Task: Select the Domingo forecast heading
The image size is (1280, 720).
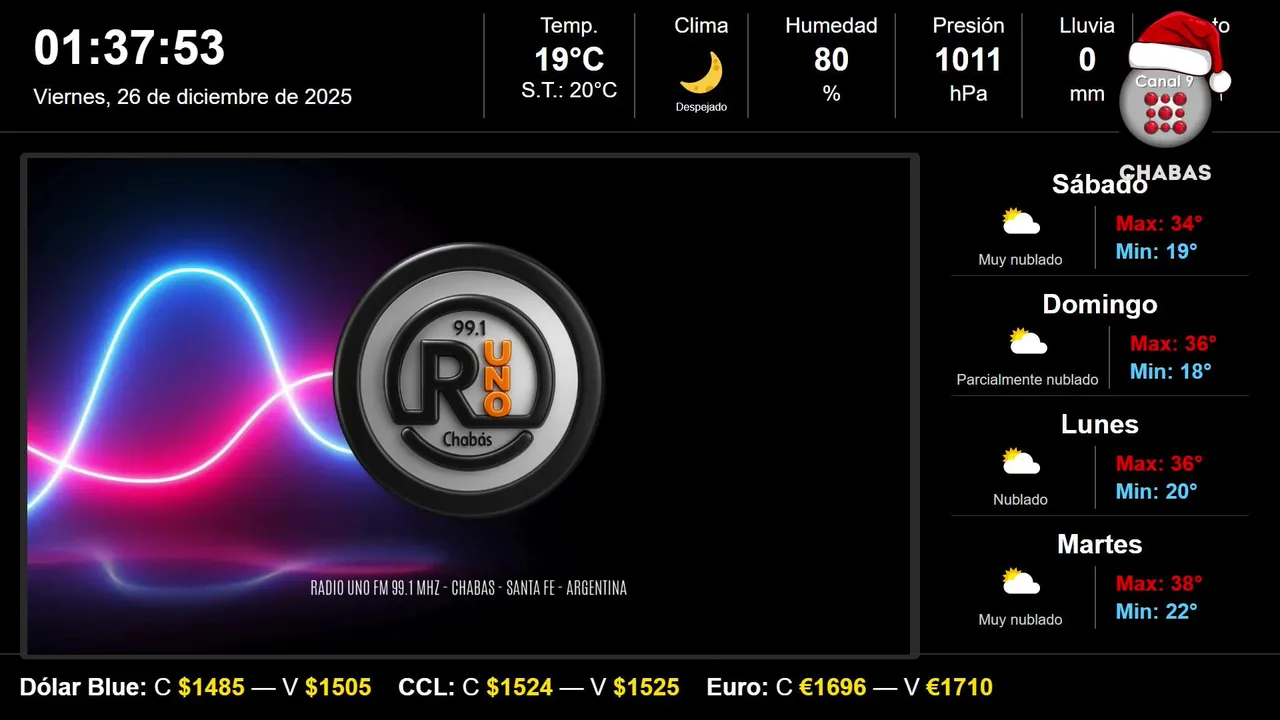Action: [x=1099, y=304]
